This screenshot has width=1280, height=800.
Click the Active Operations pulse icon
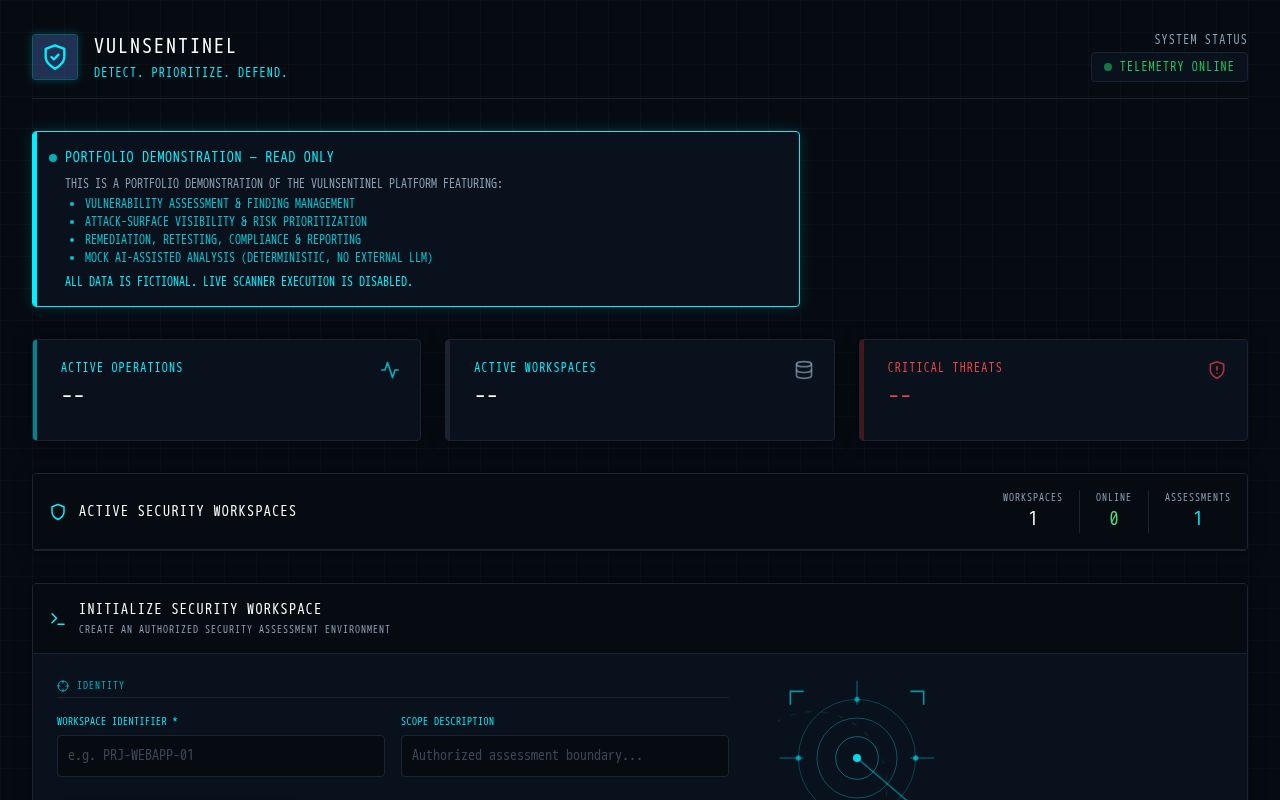pyautogui.click(x=390, y=370)
